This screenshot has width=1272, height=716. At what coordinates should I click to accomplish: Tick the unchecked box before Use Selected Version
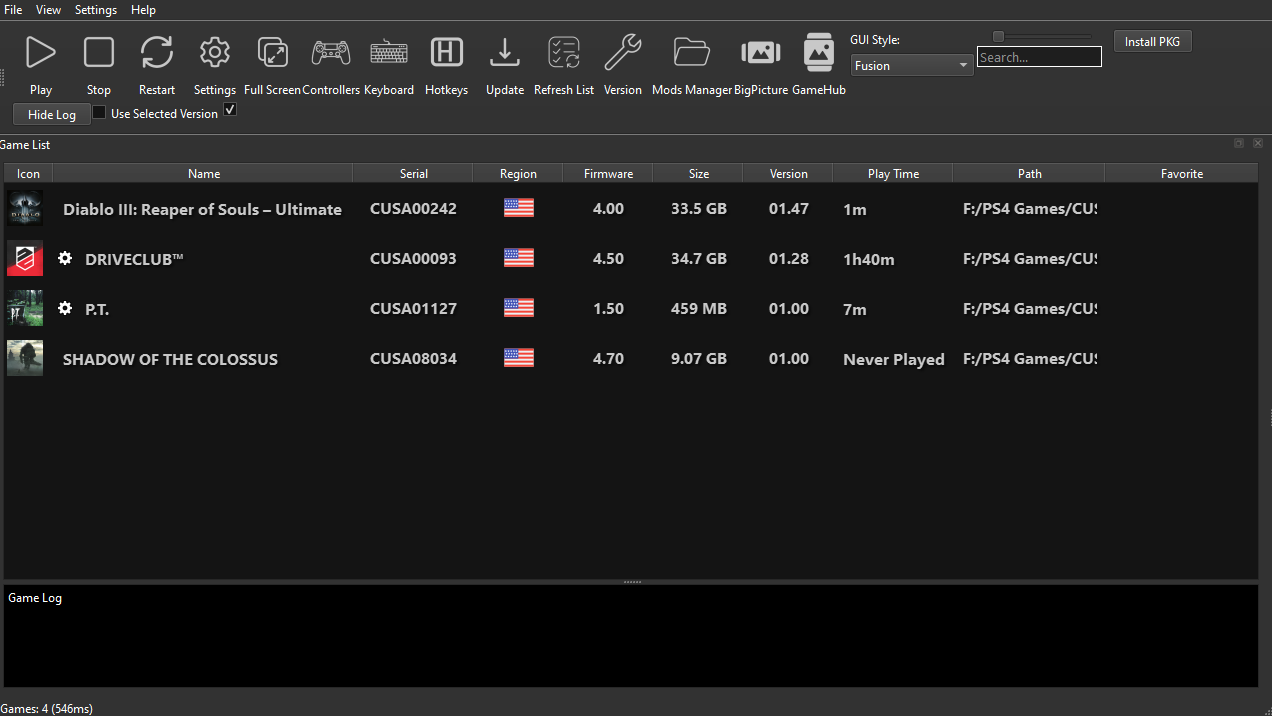tap(99, 113)
